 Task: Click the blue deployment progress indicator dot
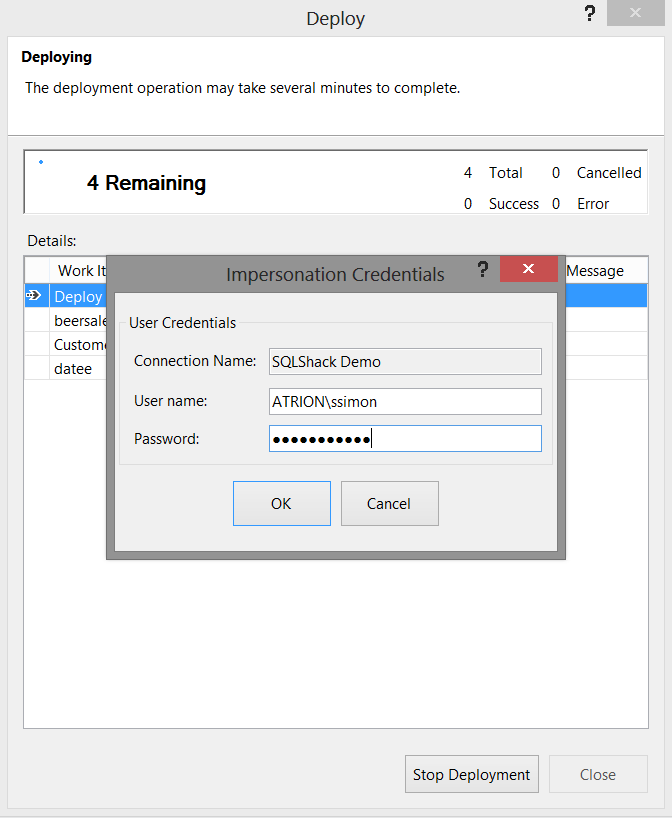click(41, 161)
